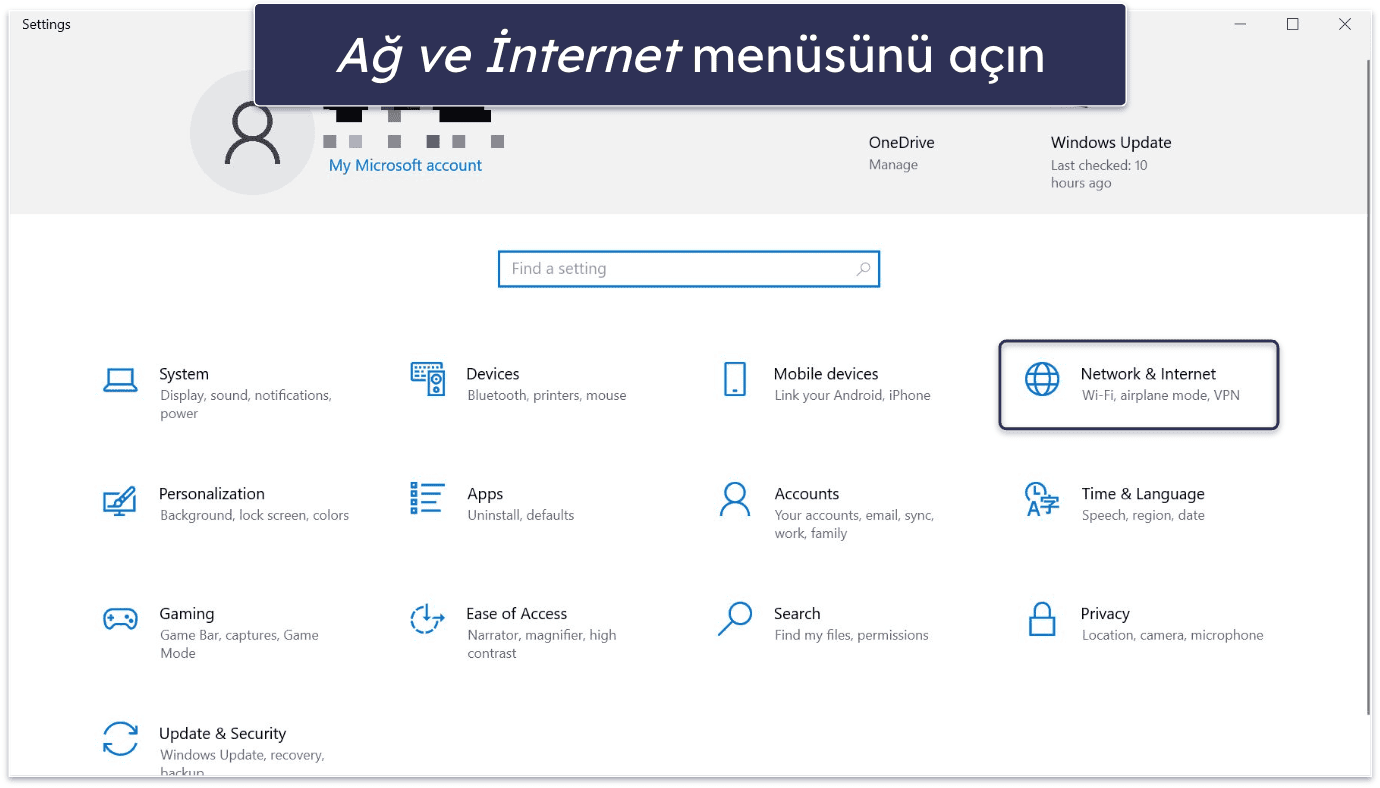Select the Mobile devices phone icon
This screenshot has width=1380, height=788.
click(735, 380)
